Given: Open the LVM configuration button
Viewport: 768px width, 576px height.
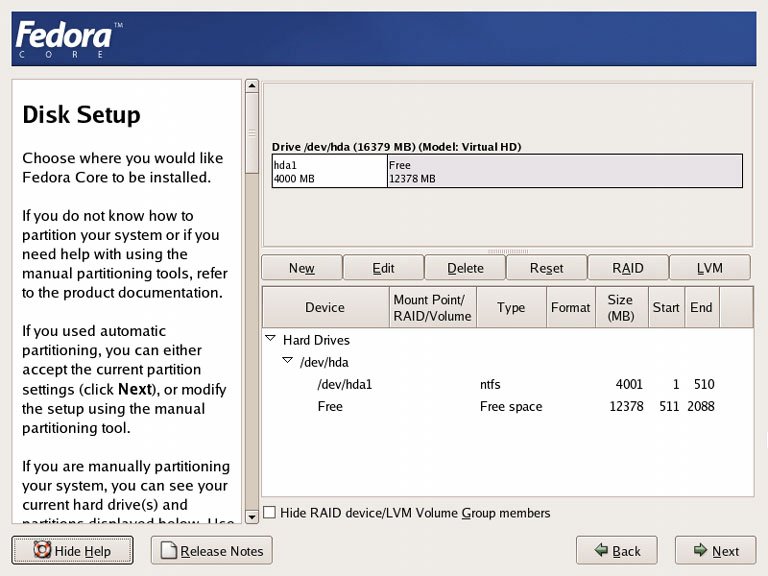Looking at the screenshot, I should pos(709,268).
